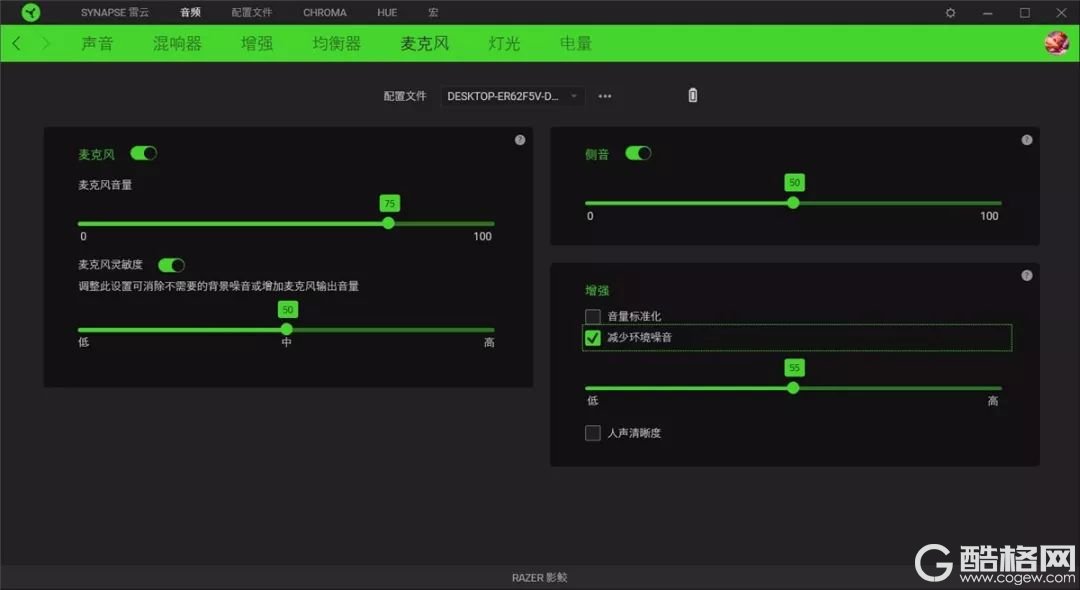Image resolution: width=1080 pixels, height=590 pixels.
Task: Open 配置文件 in the top menu
Action: point(251,12)
